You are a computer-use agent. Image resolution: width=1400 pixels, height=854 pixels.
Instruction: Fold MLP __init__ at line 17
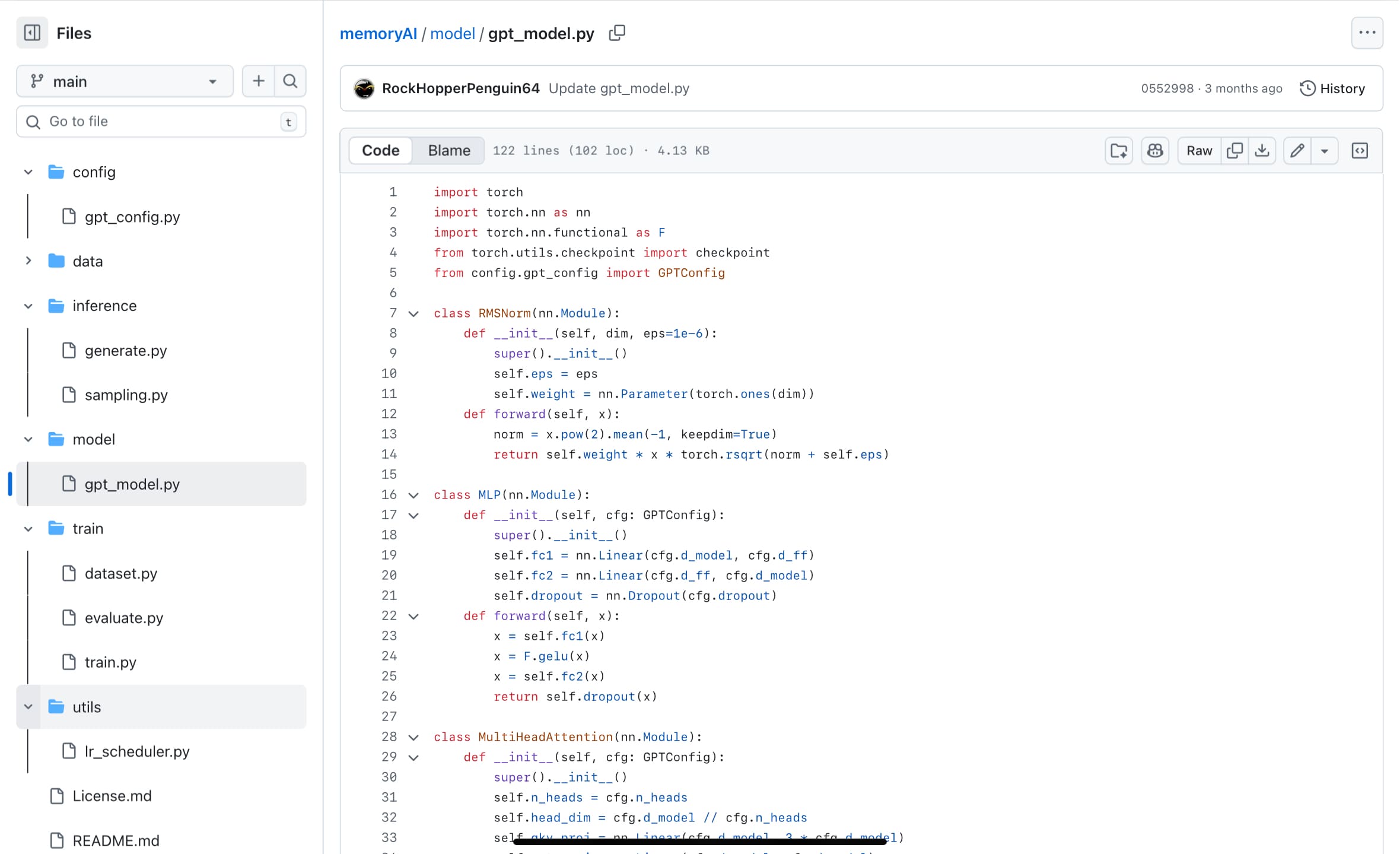pos(413,515)
